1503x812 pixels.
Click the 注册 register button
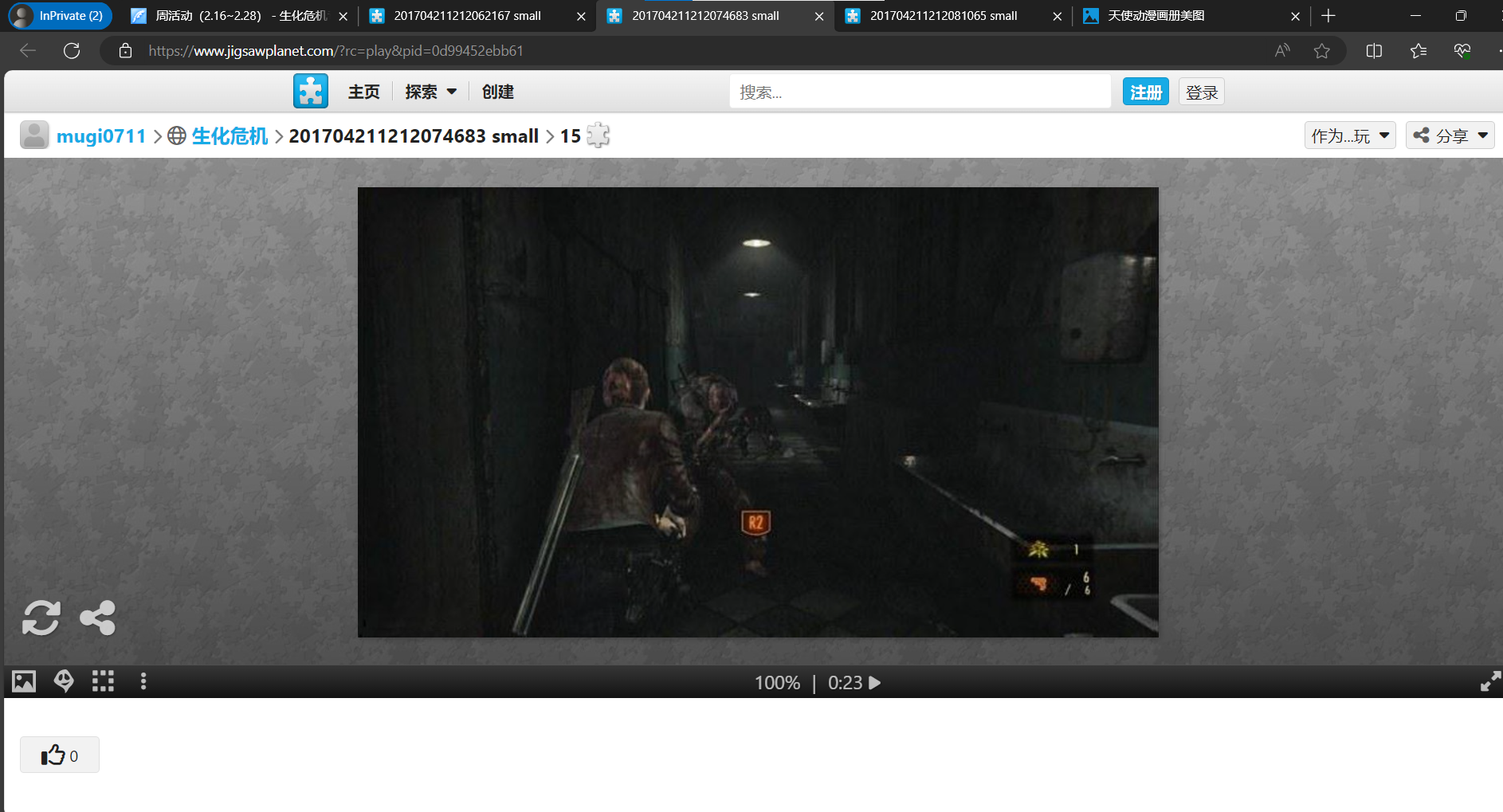pos(1145,92)
